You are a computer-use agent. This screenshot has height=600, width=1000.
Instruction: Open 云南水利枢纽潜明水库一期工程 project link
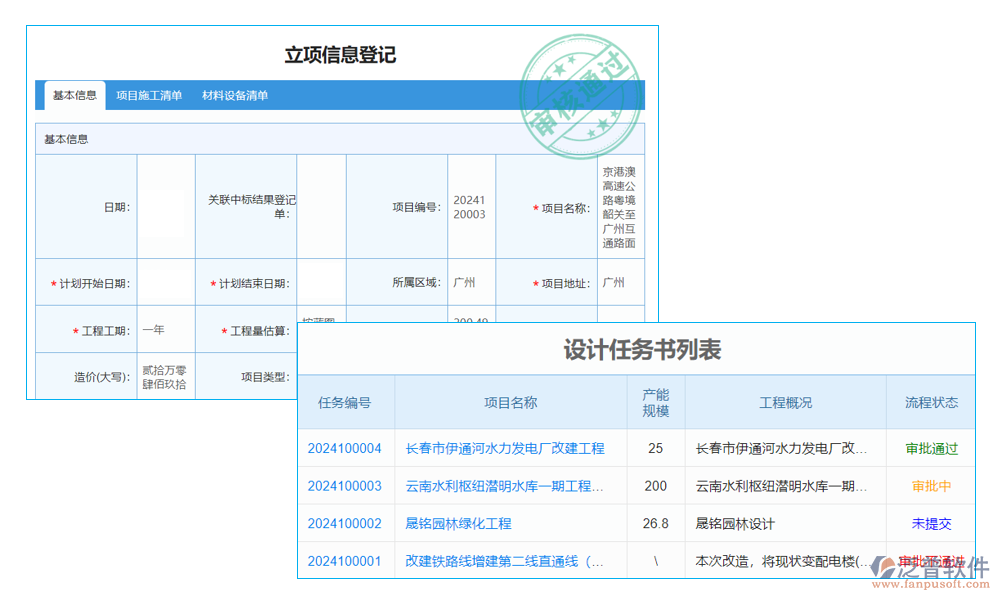(504, 486)
